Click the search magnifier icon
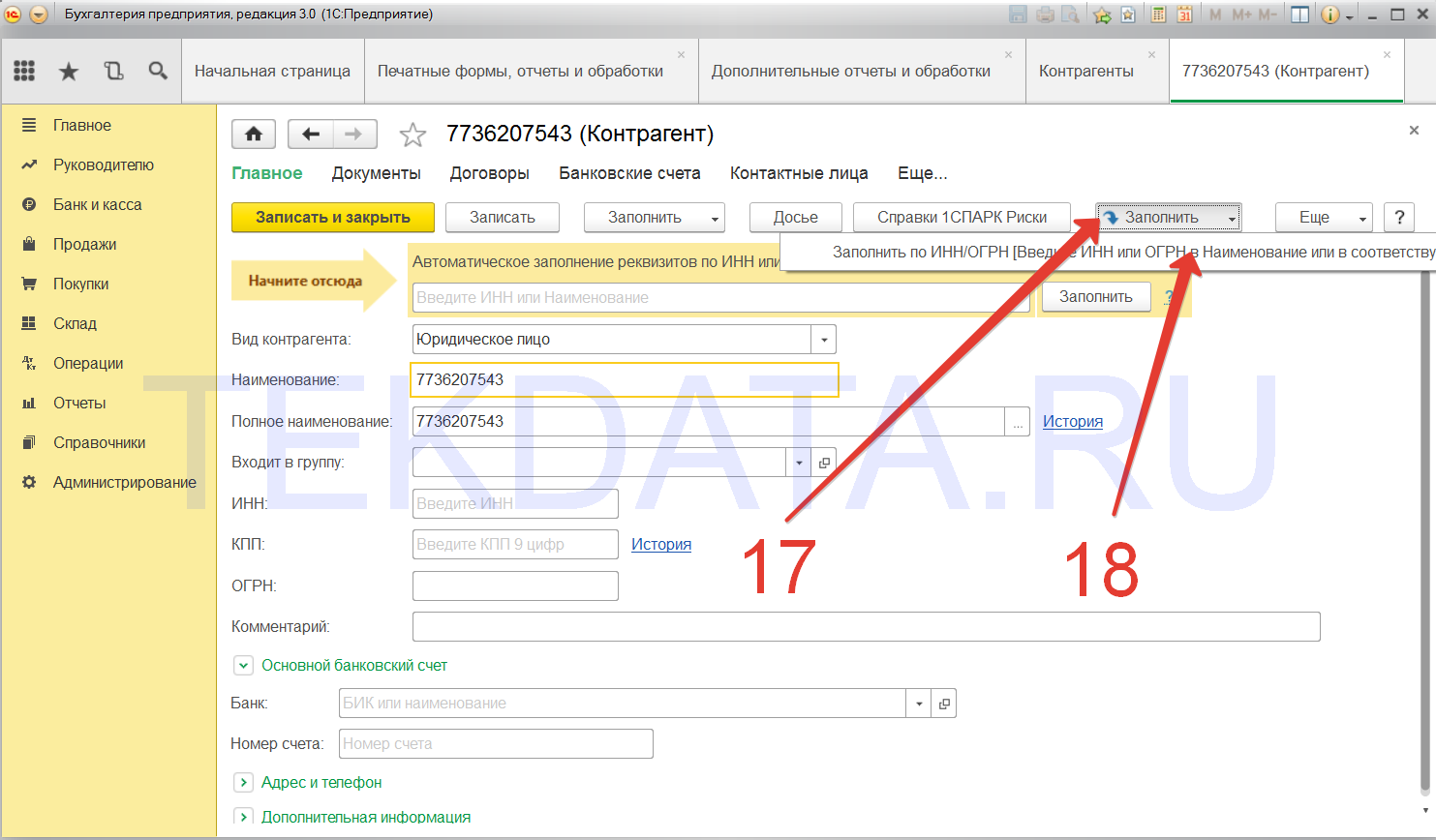Viewport: 1436px width, 840px height. 158,71
